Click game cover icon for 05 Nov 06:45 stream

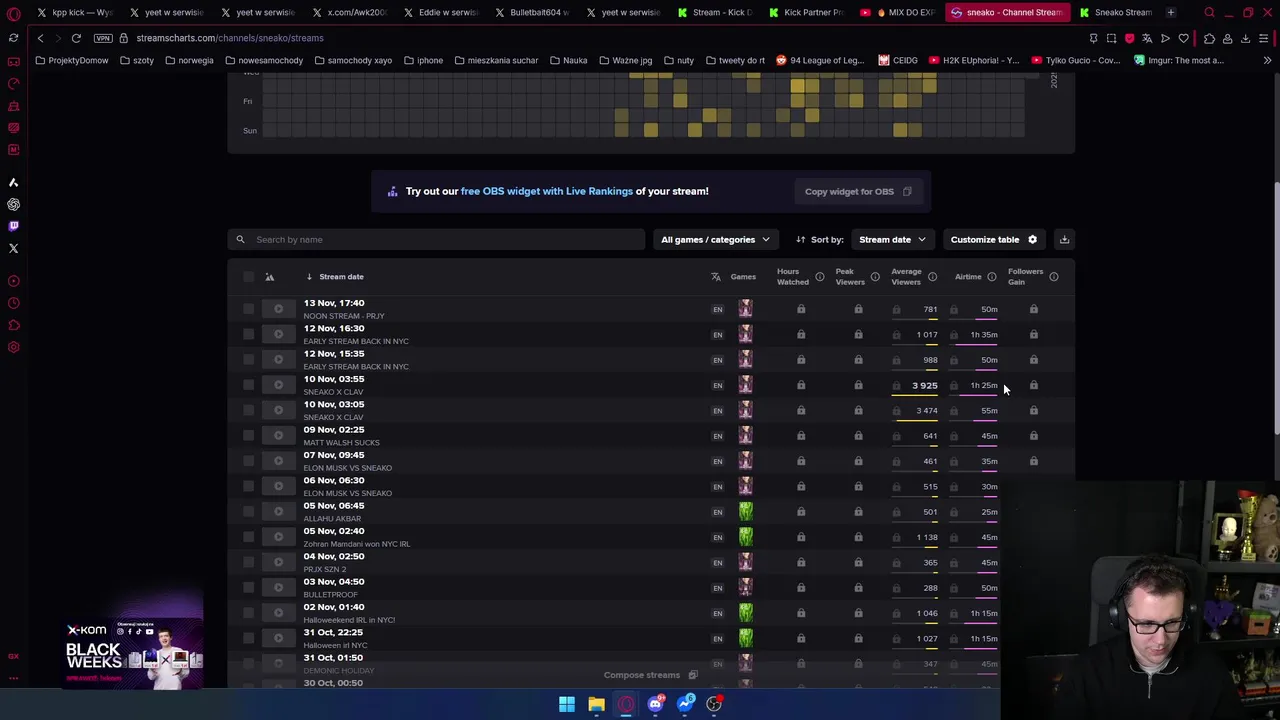click(x=745, y=512)
